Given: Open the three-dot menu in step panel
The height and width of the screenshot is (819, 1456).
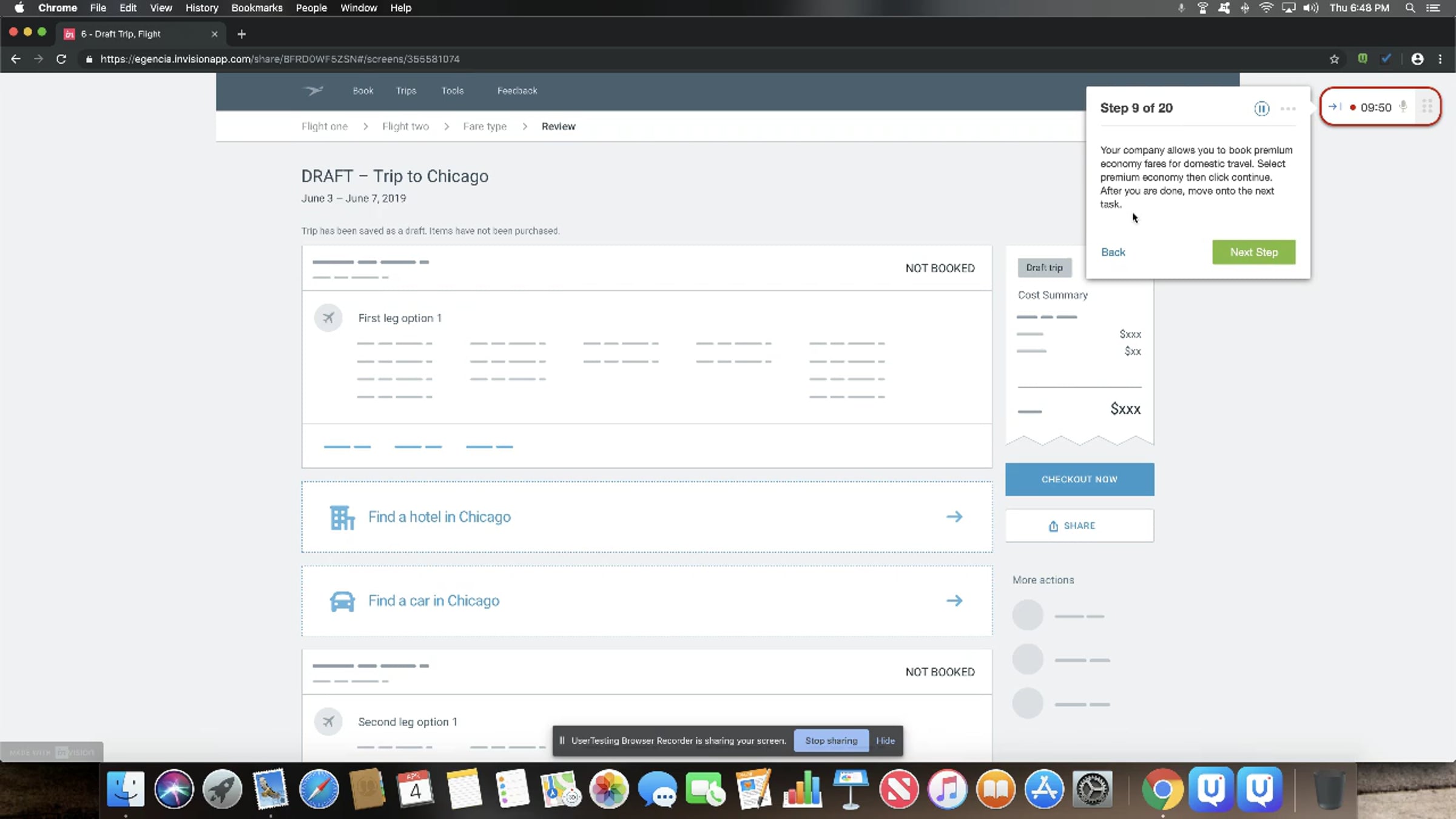Looking at the screenshot, I should pyautogui.click(x=1287, y=109).
